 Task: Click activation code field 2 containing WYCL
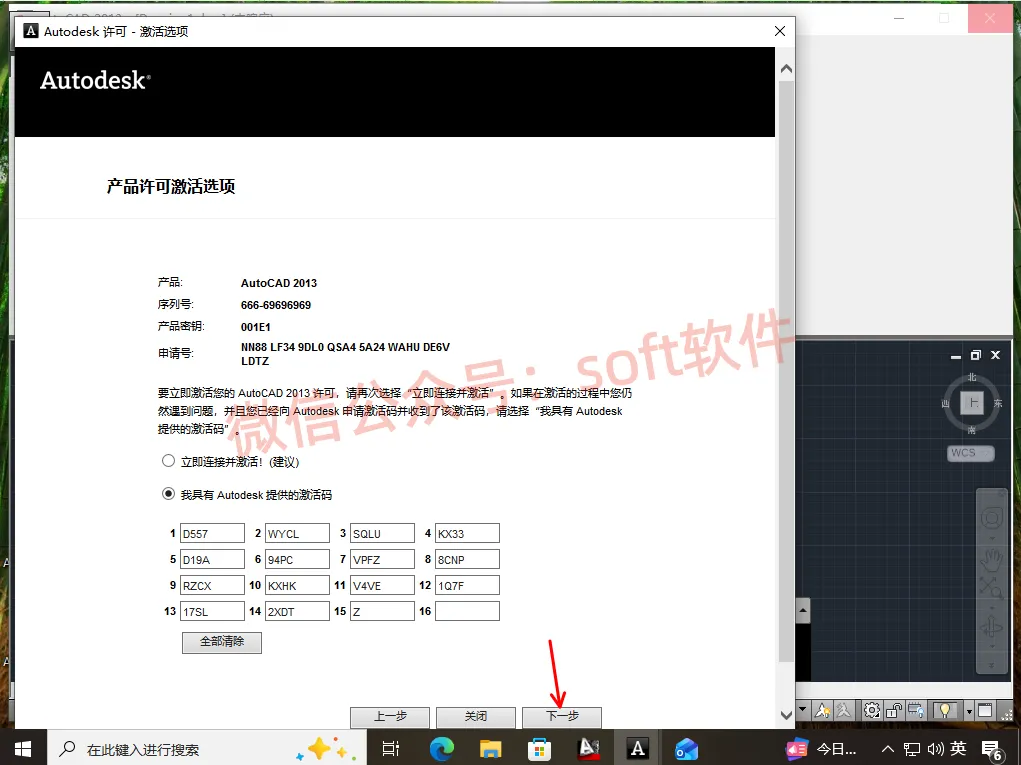[x=297, y=533]
